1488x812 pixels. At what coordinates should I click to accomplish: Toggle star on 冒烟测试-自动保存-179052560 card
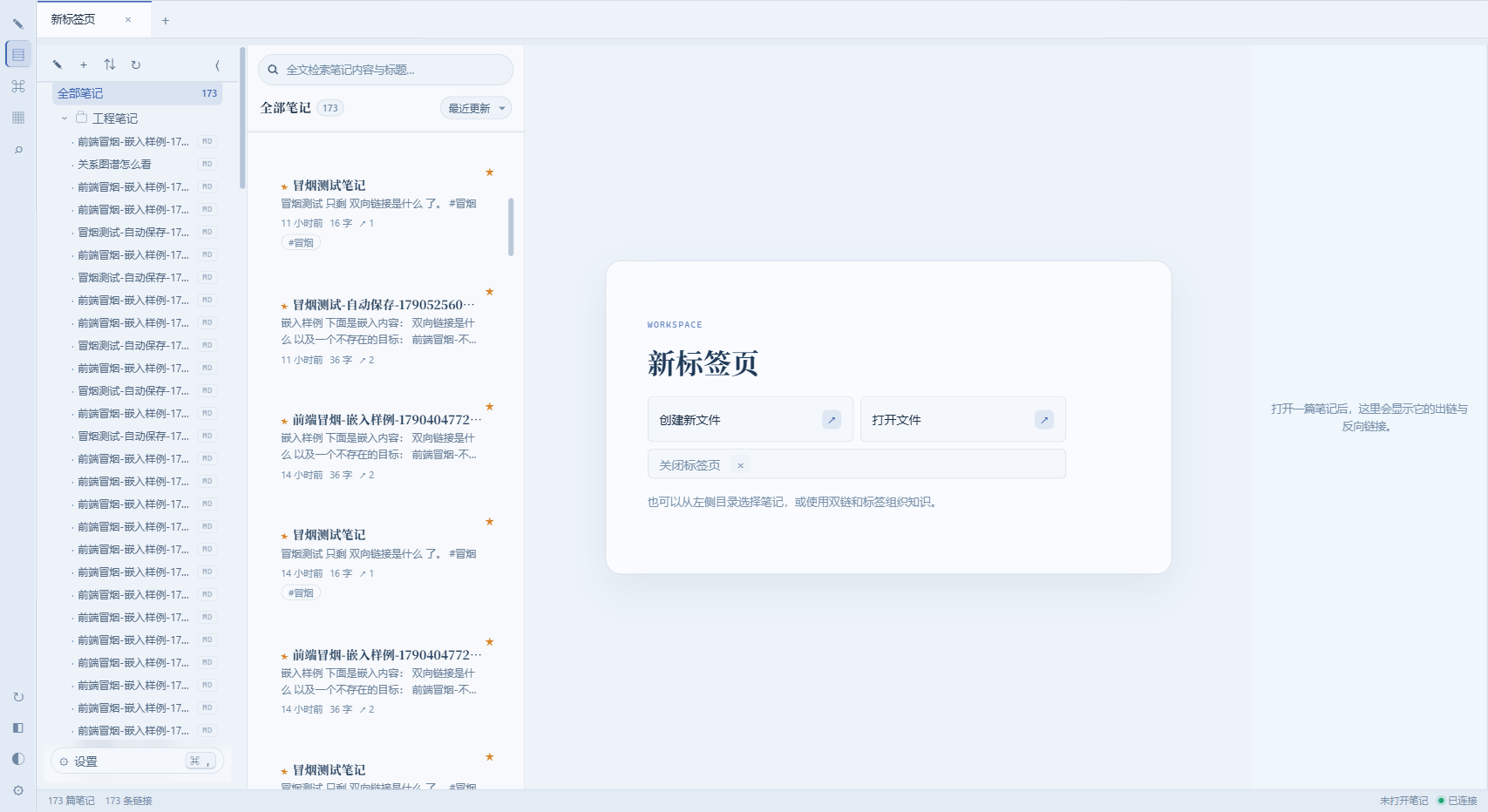pos(490,292)
